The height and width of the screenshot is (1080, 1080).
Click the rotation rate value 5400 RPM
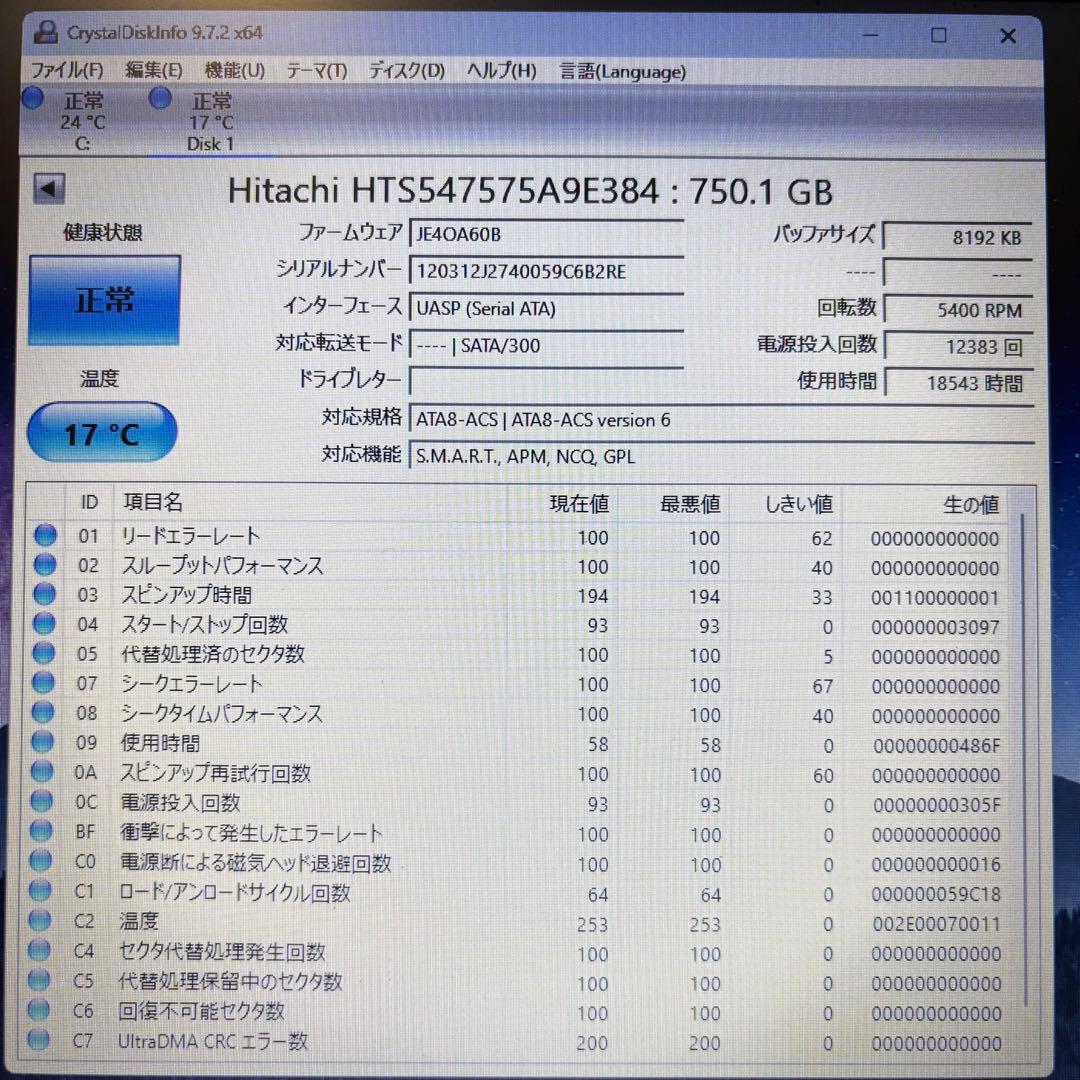pos(957,310)
